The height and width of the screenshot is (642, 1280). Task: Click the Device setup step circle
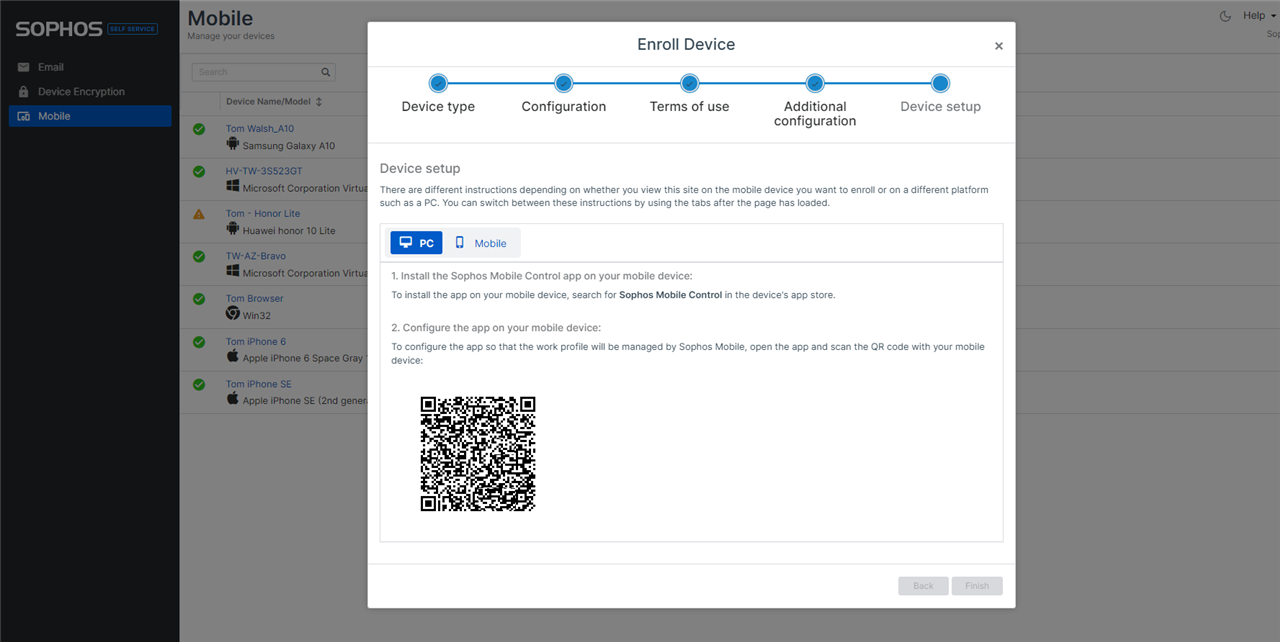(940, 83)
